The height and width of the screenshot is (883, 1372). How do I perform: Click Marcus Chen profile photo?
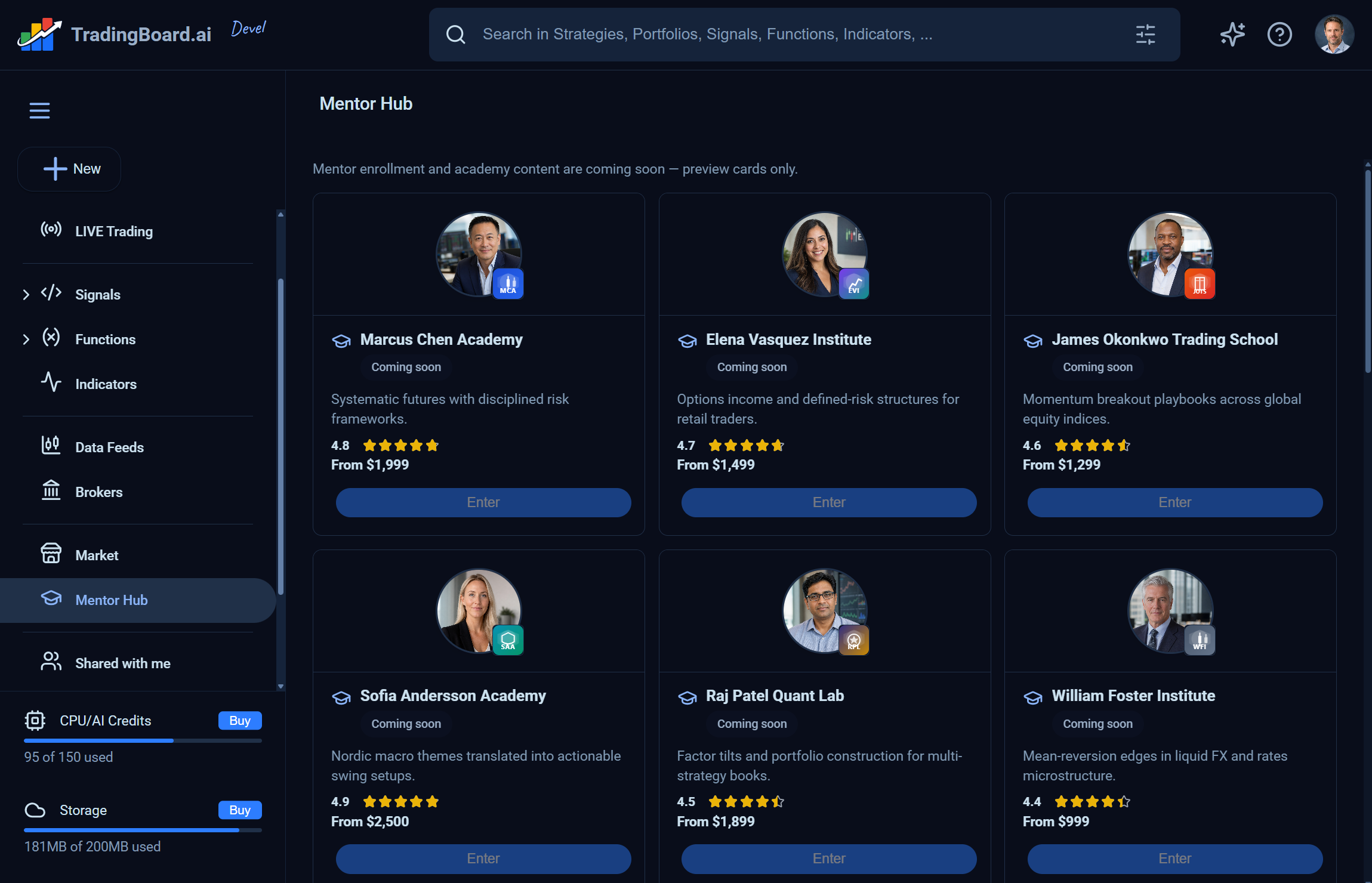point(479,254)
